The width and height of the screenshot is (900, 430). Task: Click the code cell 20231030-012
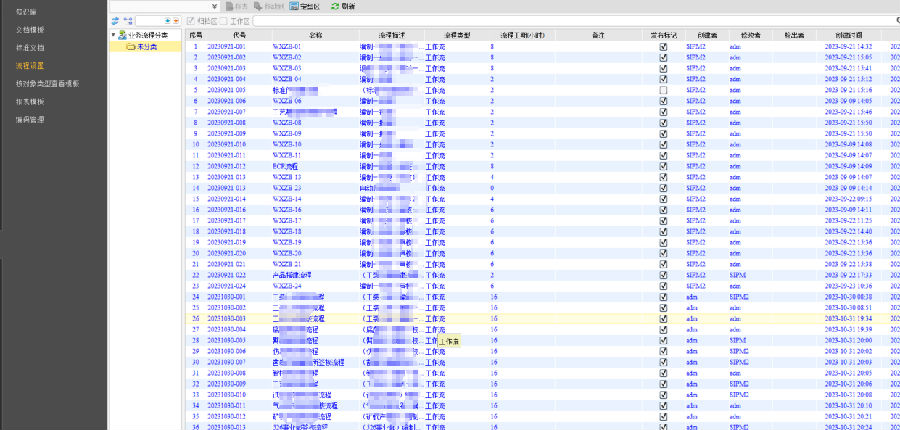227,417
